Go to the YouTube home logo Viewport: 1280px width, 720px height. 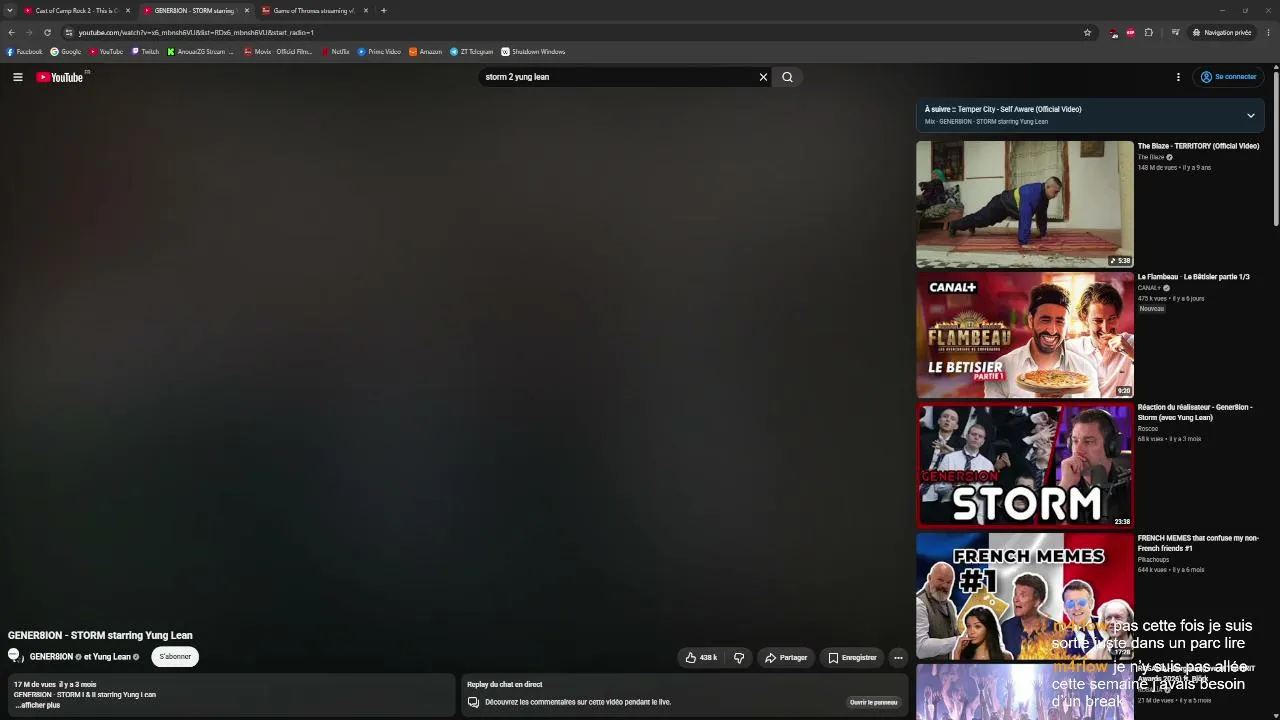[60, 77]
